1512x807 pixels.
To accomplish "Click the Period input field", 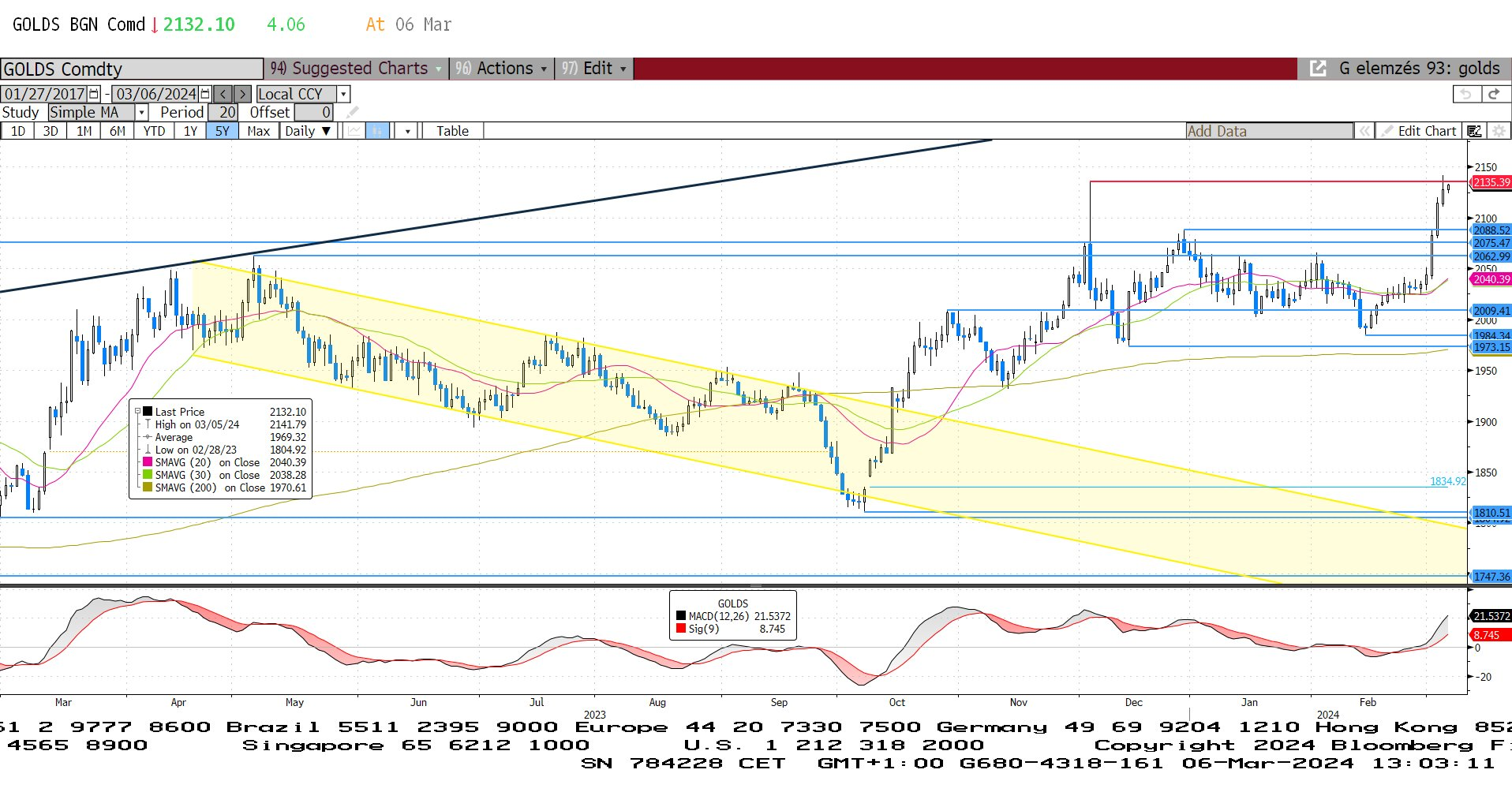I will tap(223, 112).
